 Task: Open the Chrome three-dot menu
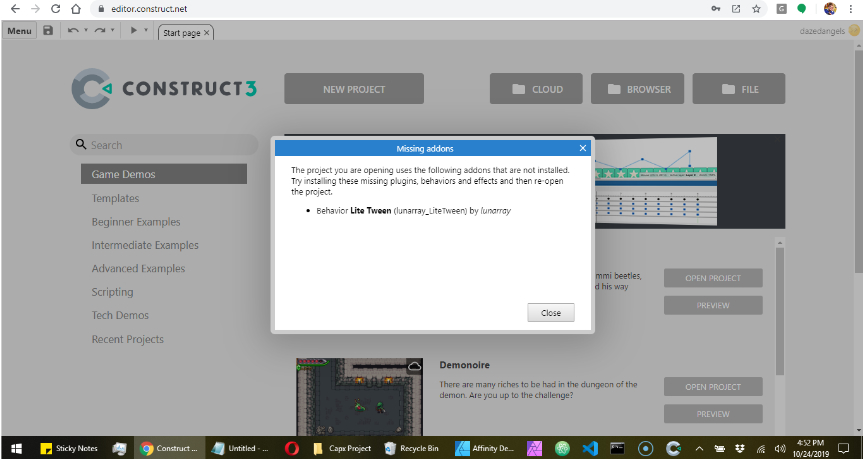click(x=850, y=9)
